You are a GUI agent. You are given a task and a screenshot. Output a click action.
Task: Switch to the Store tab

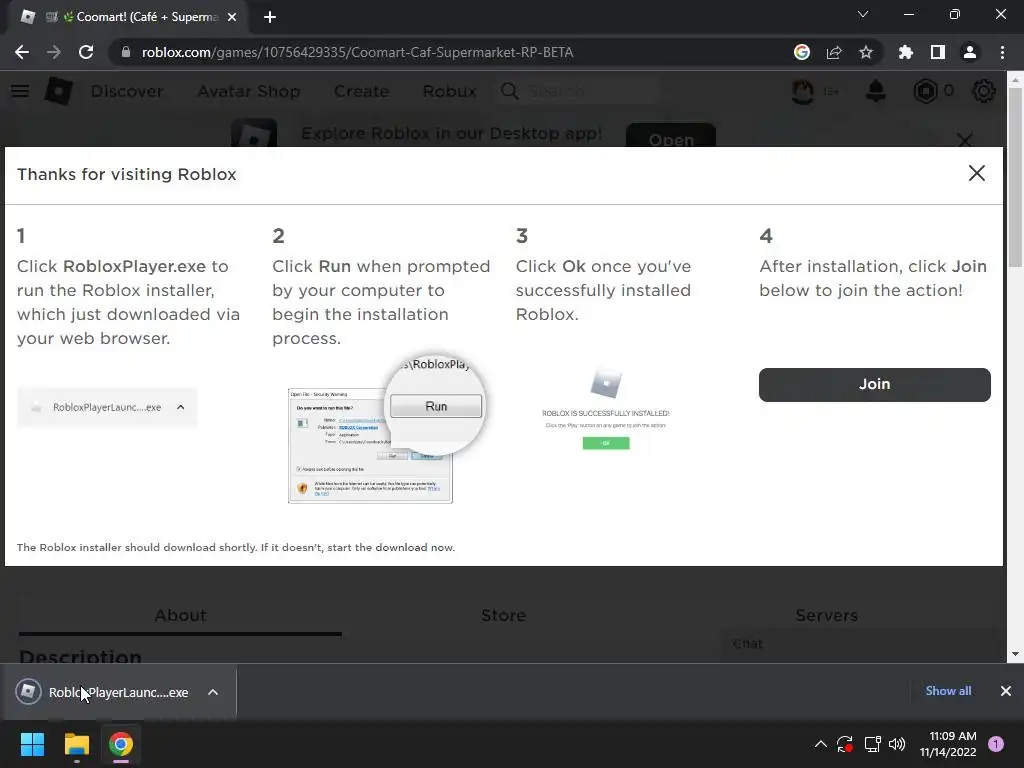[x=503, y=615]
